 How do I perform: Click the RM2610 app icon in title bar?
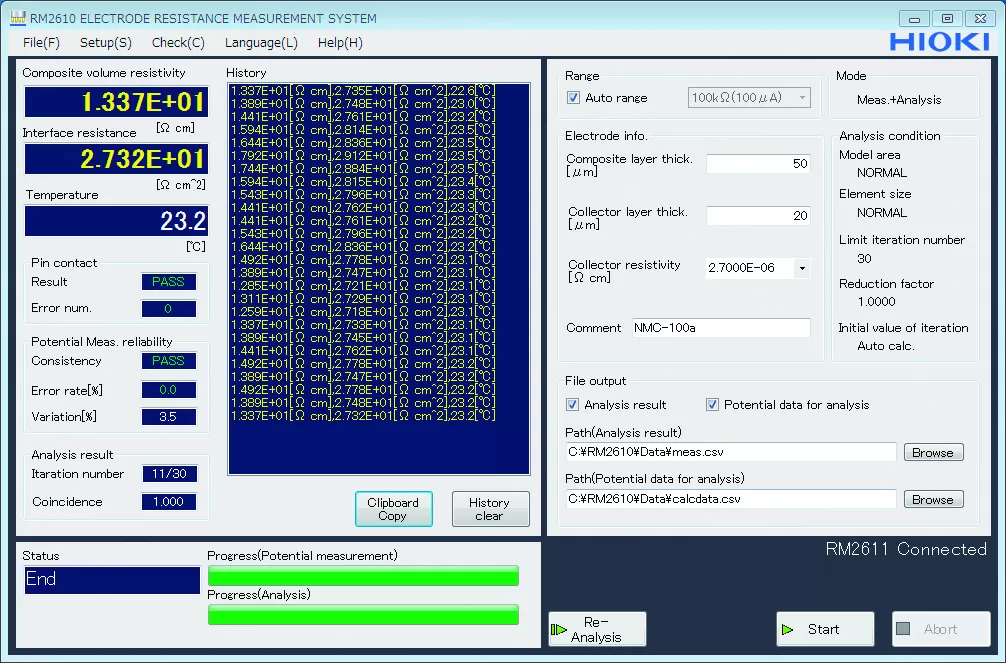tap(17, 18)
